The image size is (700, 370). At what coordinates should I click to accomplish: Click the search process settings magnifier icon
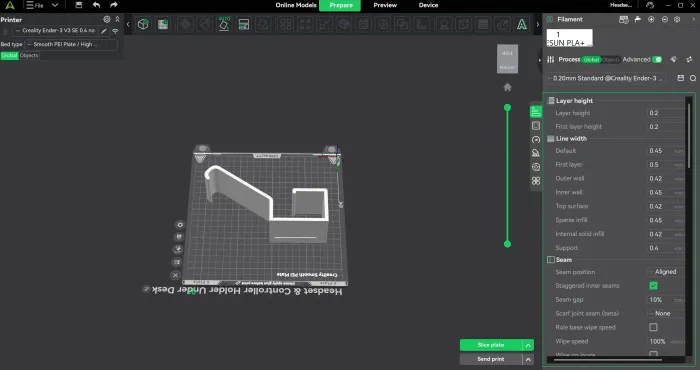(693, 78)
